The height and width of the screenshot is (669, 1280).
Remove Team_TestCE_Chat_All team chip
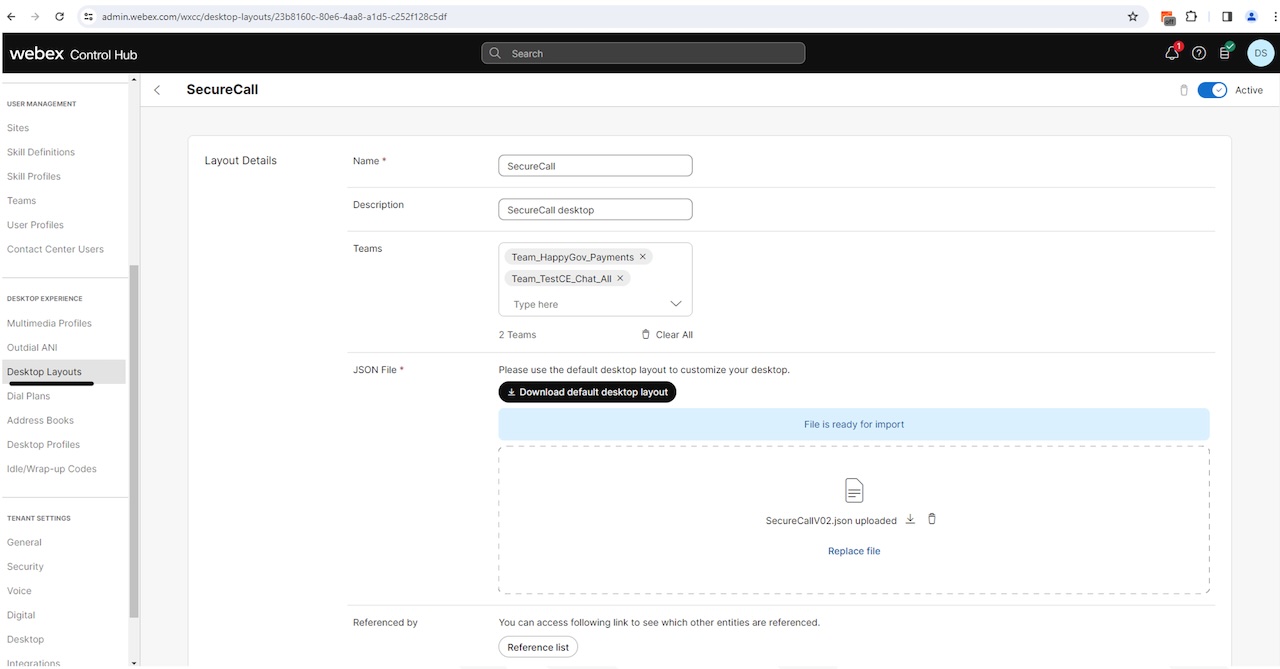[620, 279]
